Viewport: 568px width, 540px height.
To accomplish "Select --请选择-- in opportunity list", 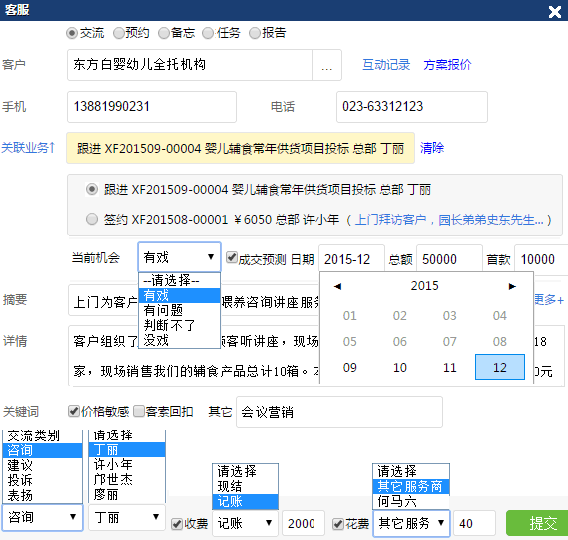I will [179, 280].
